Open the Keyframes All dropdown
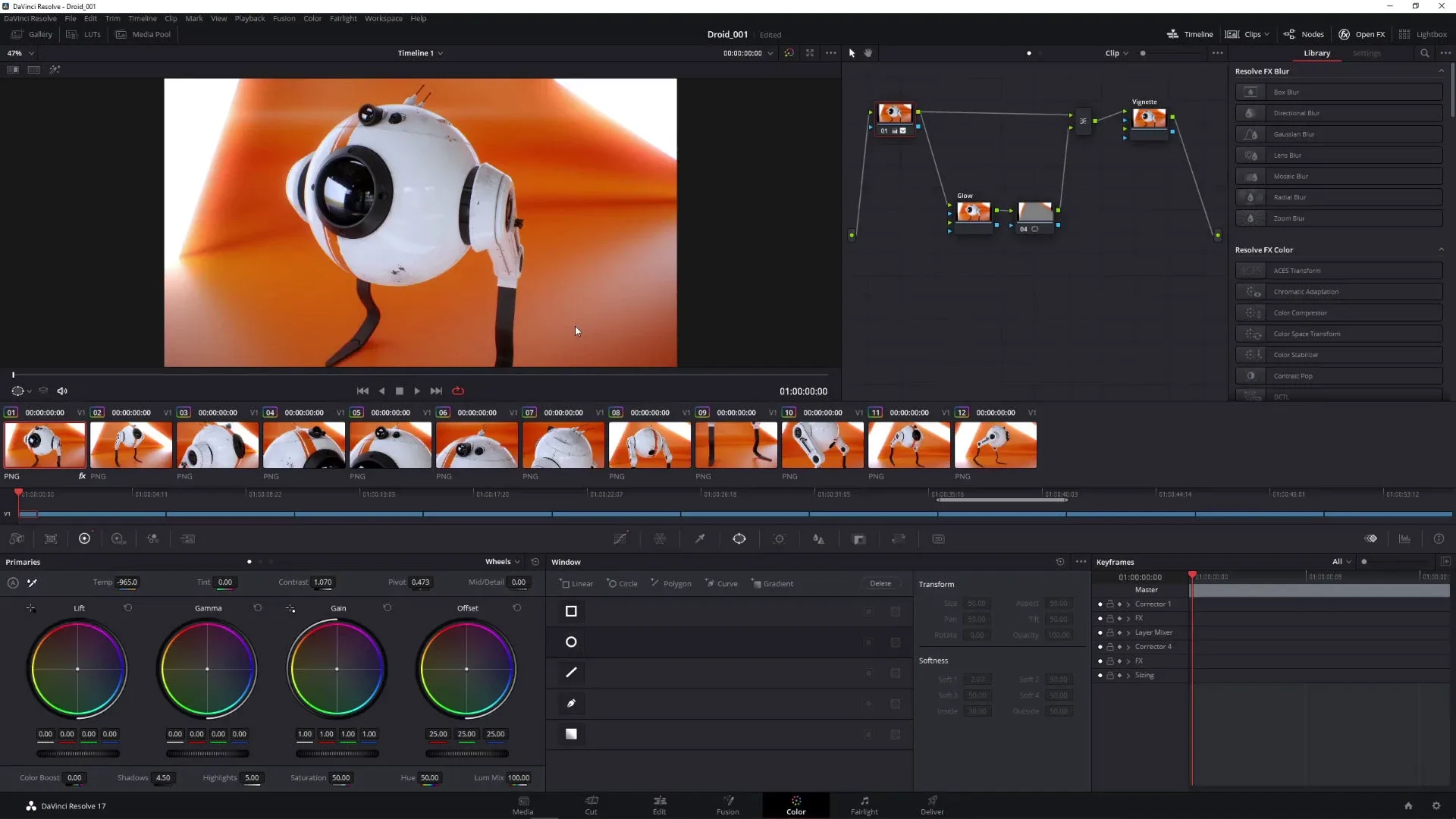 click(1341, 562)
